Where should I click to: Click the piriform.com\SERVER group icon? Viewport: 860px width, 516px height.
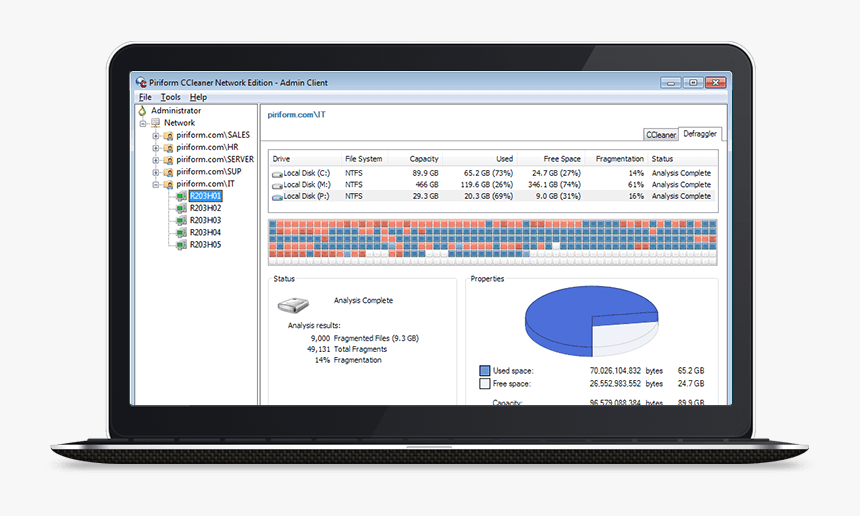(168, 160)
